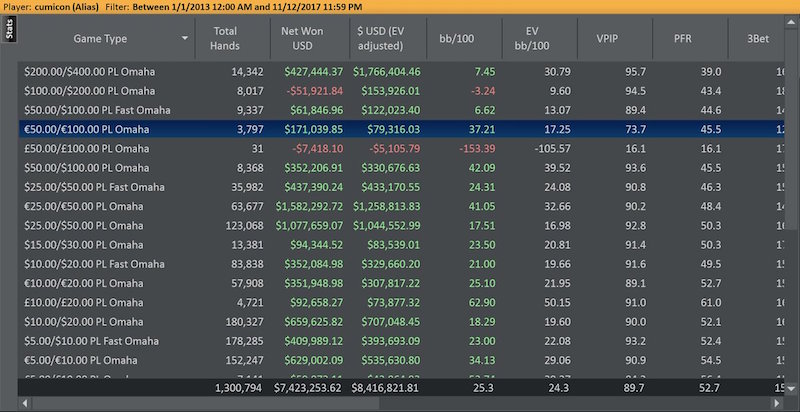This screenshot has height=412, width=800.
Task: Open the vertical Stats side tab
Action: pos(9,30)
